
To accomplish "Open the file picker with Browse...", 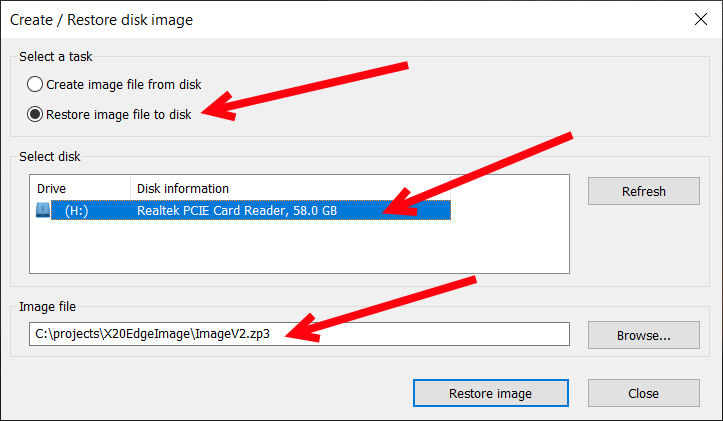I will point(643,335).
